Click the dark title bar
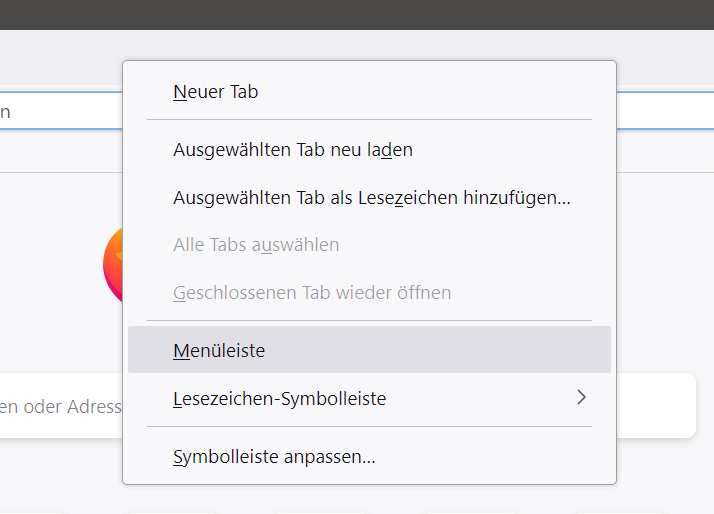This screenshot has width=714, height=514. click(x=357, y=14)
